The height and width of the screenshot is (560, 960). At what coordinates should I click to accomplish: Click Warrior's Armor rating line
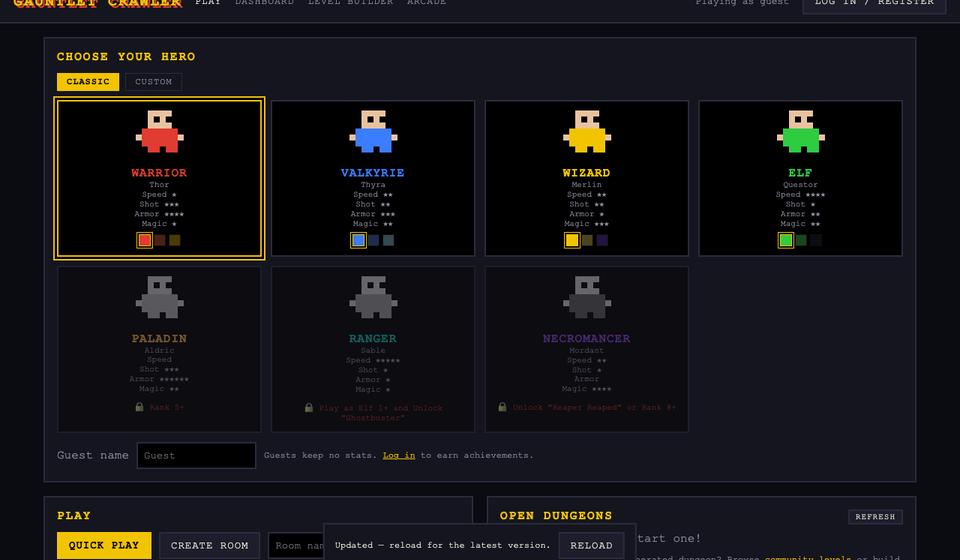pos(159,214)
